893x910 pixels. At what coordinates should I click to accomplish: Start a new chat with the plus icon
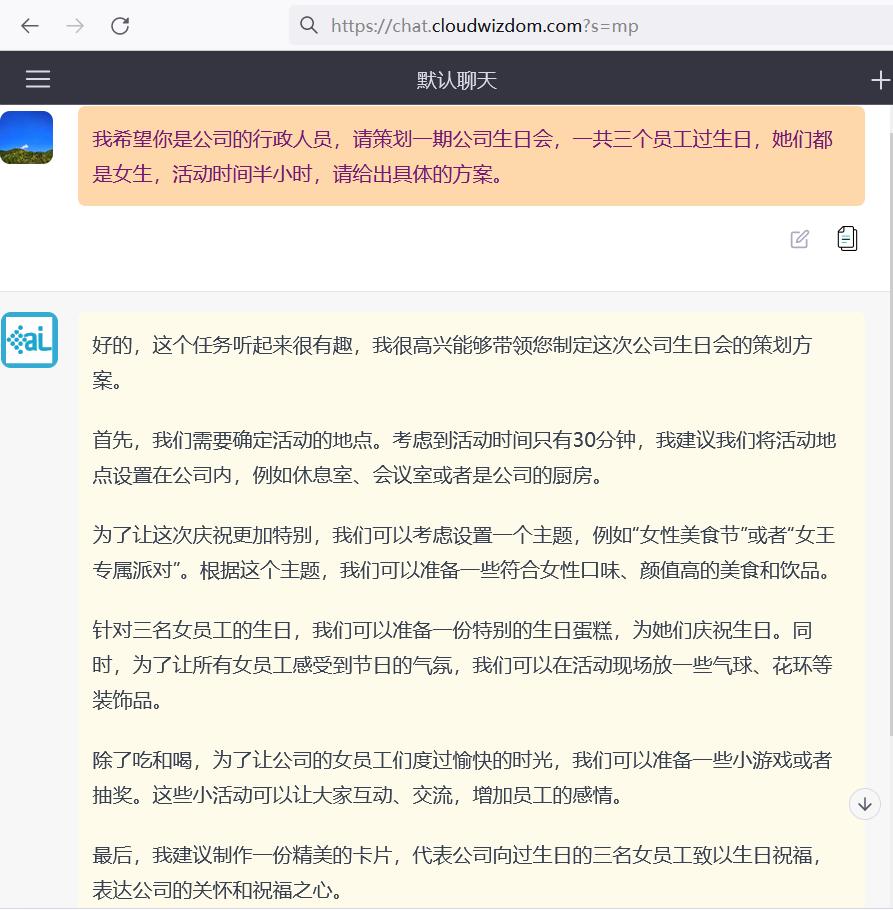(879, 78)
